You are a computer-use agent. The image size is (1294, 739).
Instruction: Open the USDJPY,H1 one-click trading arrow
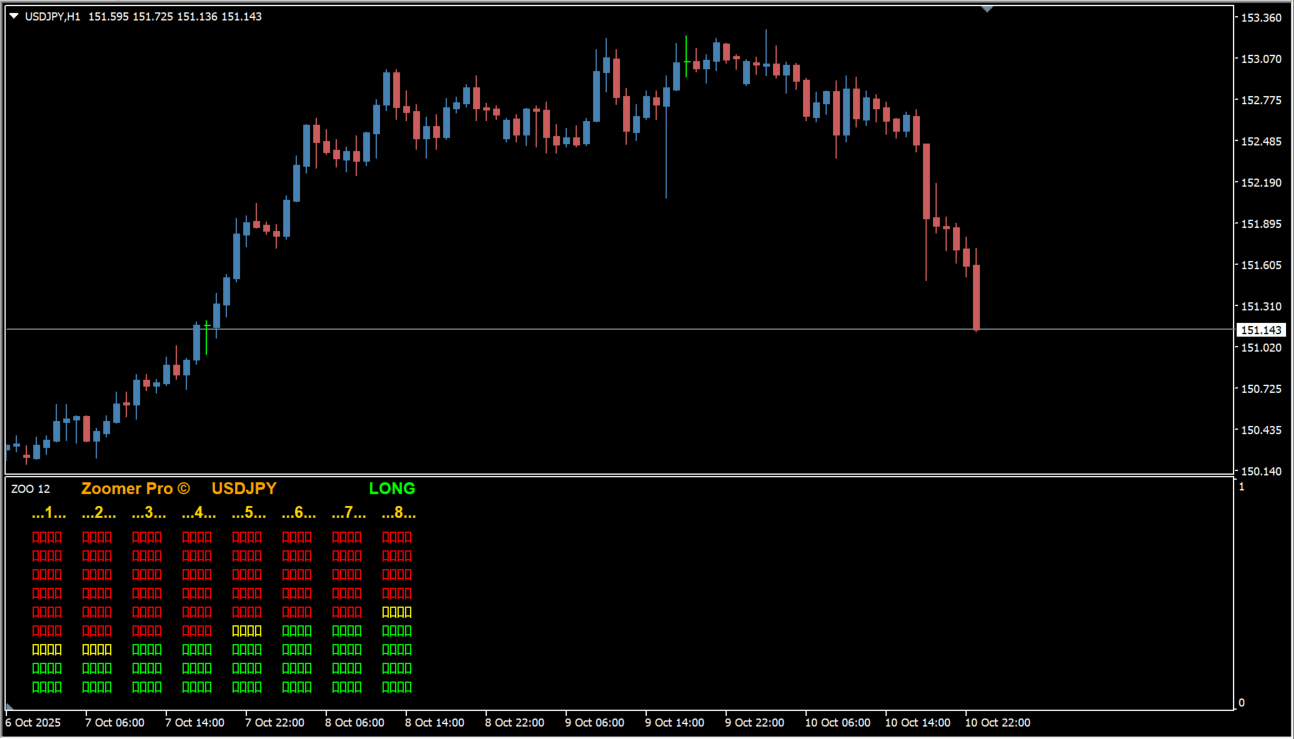click(x=14, y=16)
